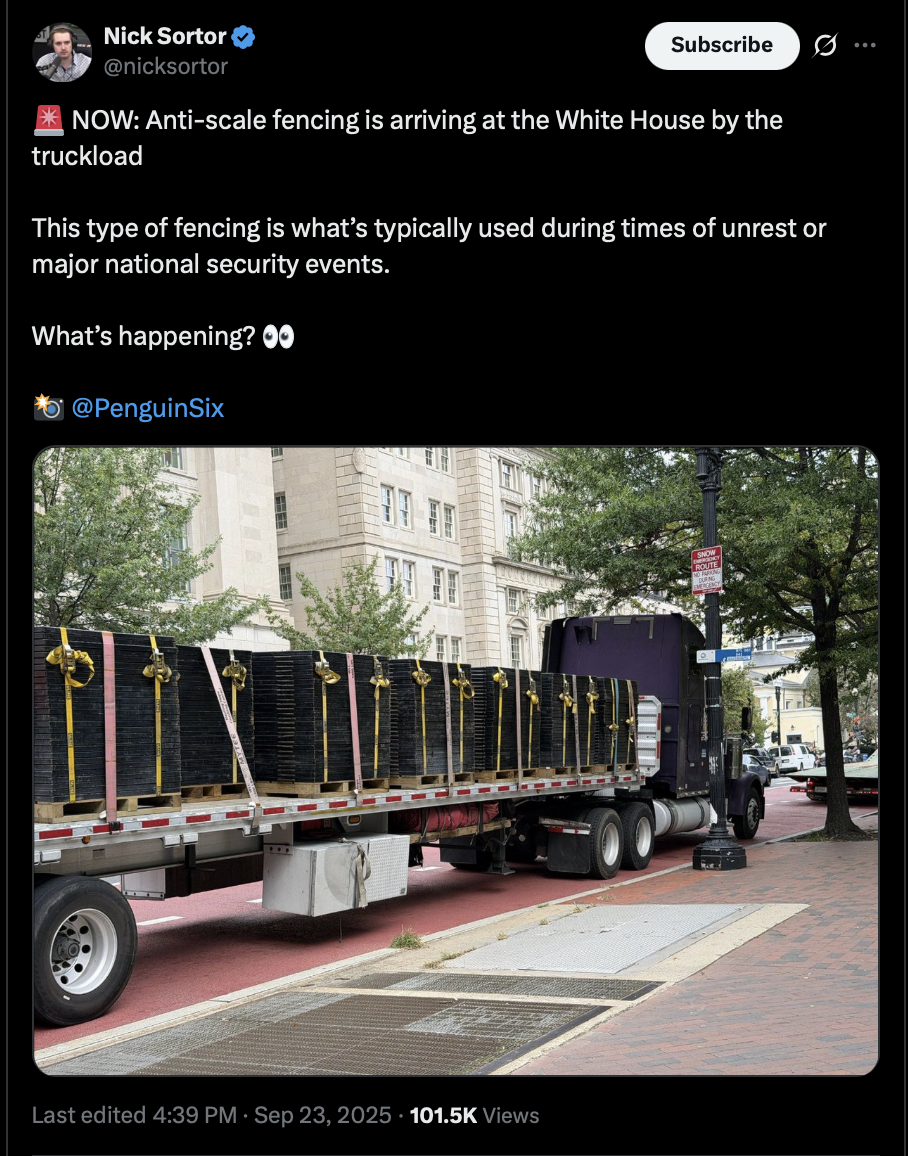Click the What's happening? text line

tap(143, 336)
